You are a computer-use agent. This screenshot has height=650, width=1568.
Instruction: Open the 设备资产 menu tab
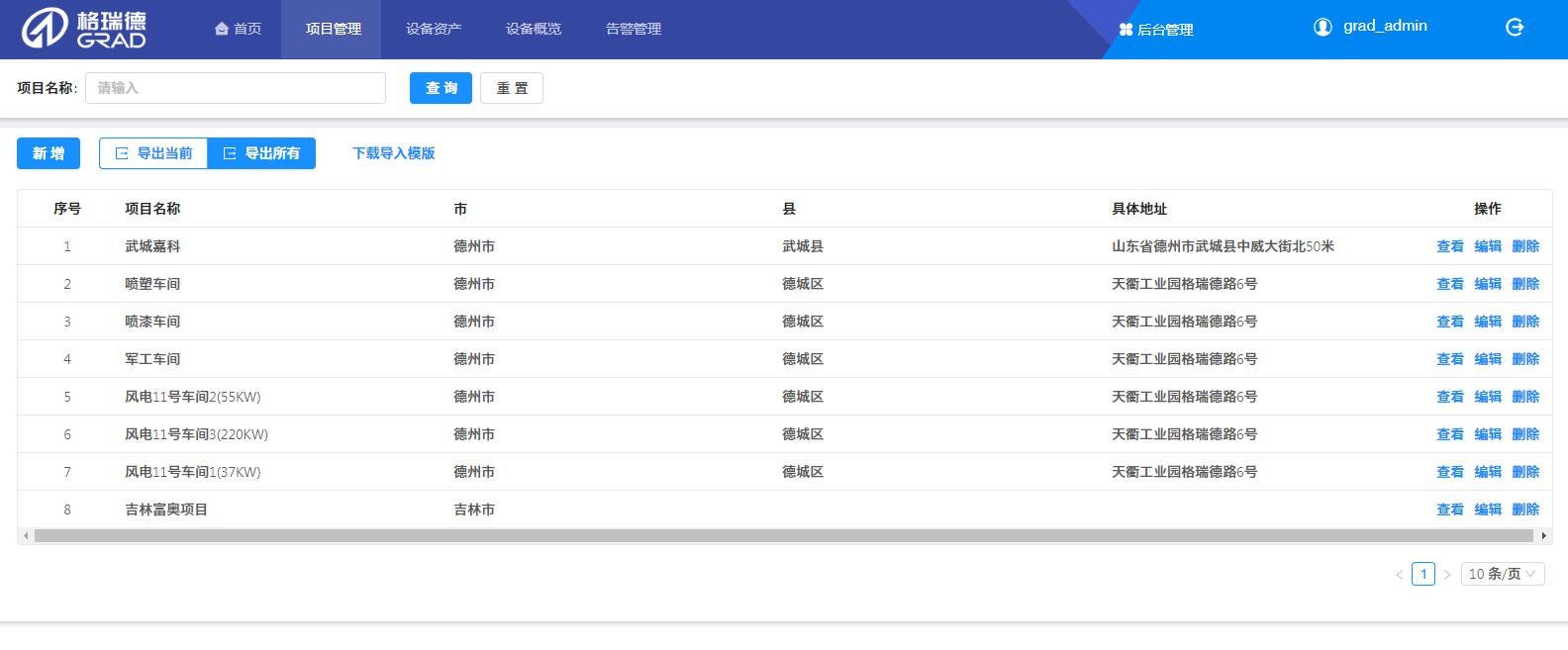click(x=433, y=29)
